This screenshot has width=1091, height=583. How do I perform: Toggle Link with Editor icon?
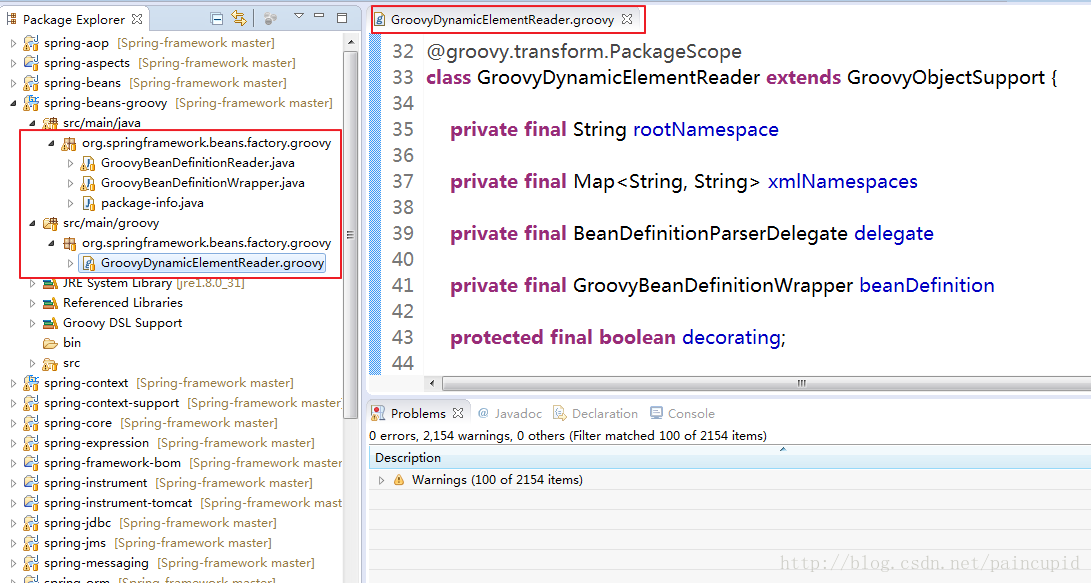coord(239,19)
